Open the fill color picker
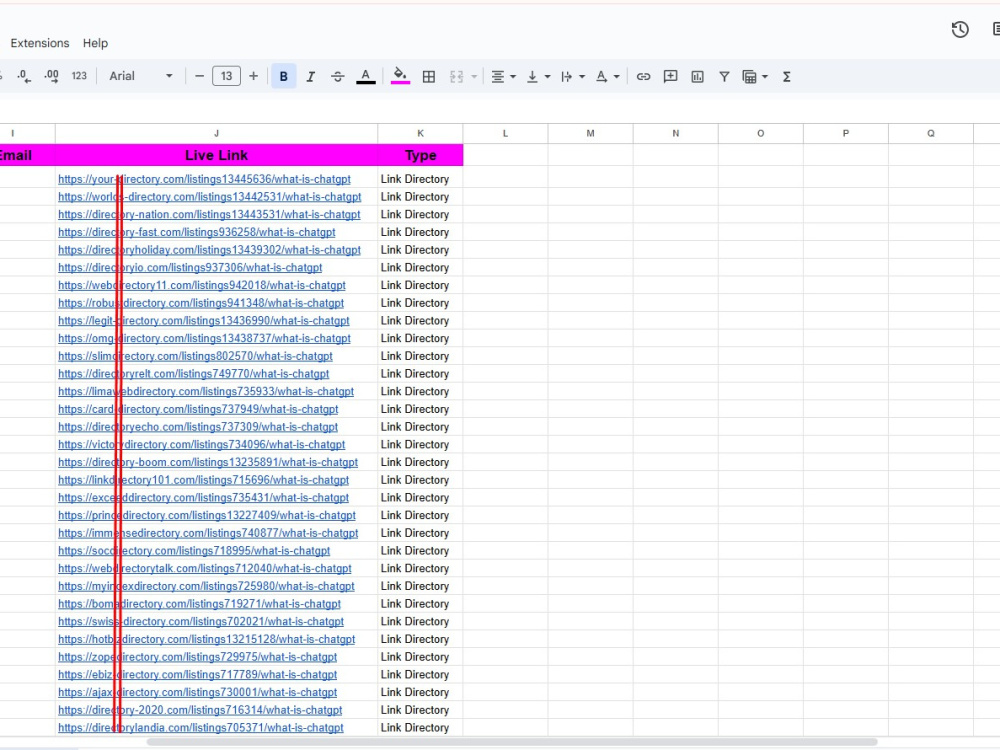The image size is (1000, 750). tap(400, 76)
